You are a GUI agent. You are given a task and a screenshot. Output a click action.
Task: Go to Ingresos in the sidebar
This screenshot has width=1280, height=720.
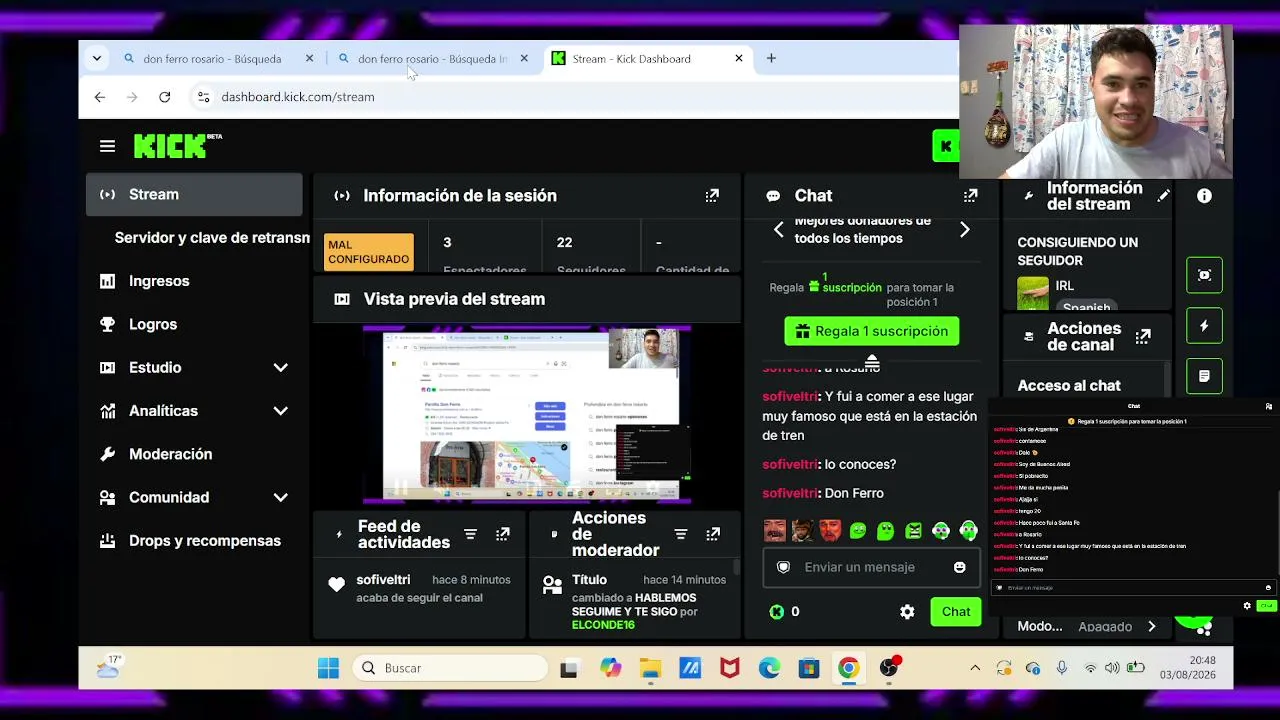(x=194, y=281)
